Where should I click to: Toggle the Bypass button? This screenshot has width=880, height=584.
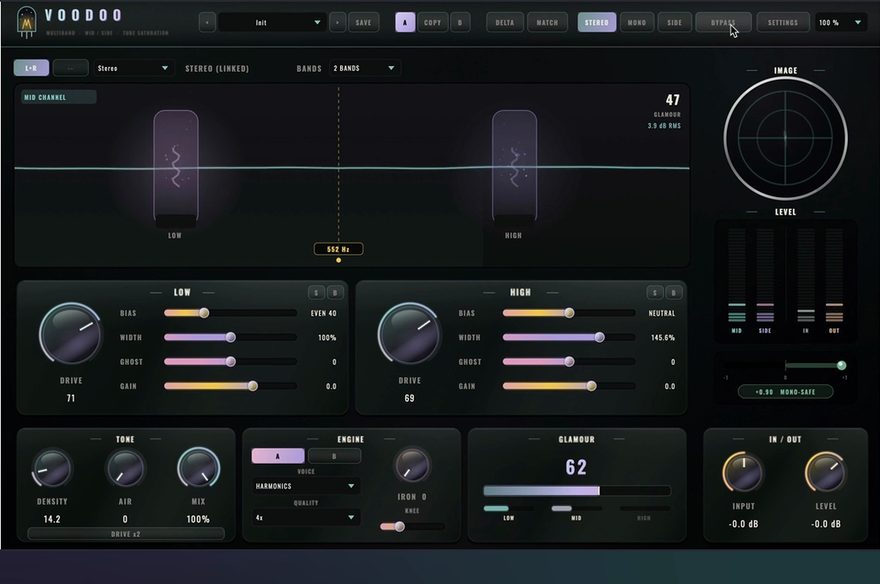click(723, 22)
